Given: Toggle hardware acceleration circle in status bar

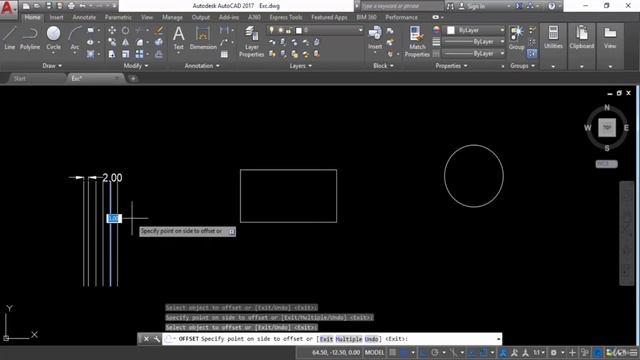Looking at the screenshot, I should click(598, 352).
